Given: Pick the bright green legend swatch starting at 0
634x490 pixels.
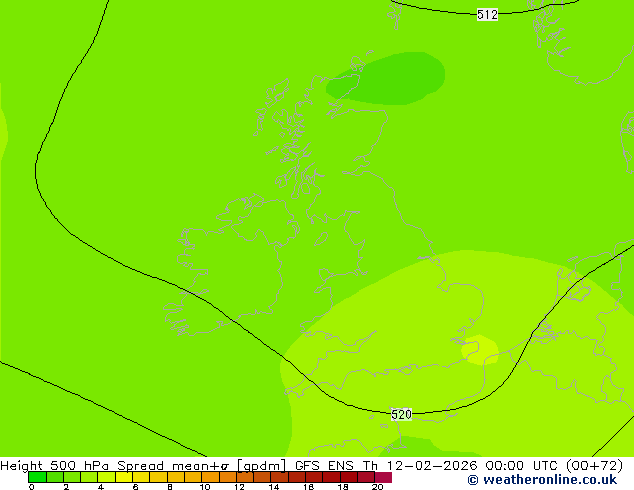Looking at the screenshot, I should [x=37, y=477].
